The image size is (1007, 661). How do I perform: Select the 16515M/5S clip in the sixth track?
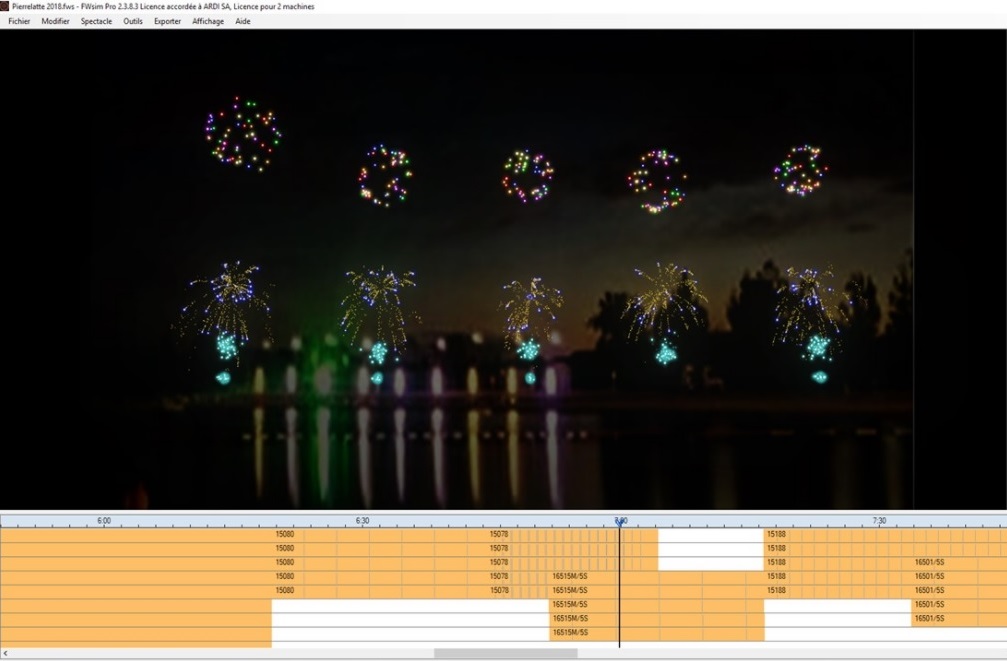pyautogui.click(x=570, y=604)
